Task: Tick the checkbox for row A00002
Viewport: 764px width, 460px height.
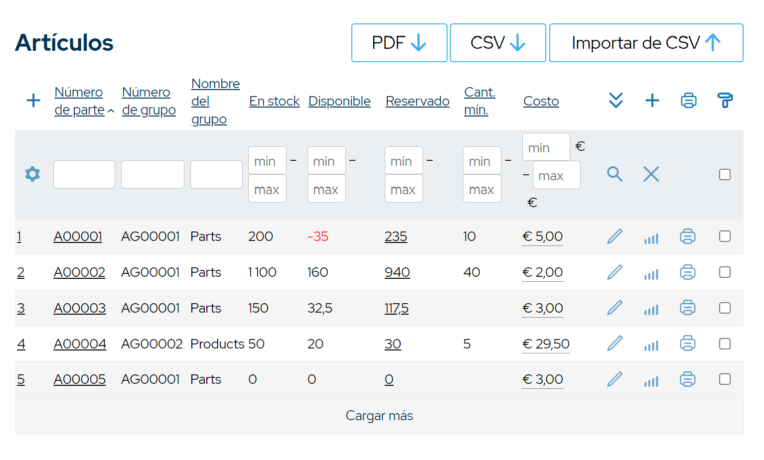Action: [725, 272]
